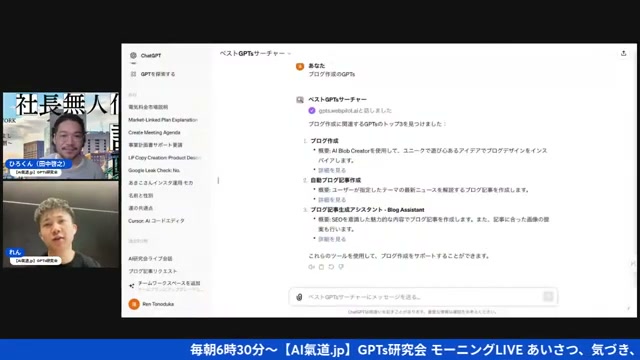Click the ChatGPT logo icon in sidebar
Image resolution: width=640 pixels, height=360 pixels.
pyautogui.click(x=133, y=56)
